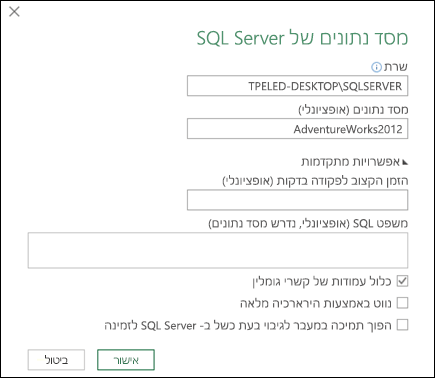Image resolution: width=435 pixels, height=378 pixels.
Task: Enable SQL Server failover support checkbox
Action: point(402,325)
